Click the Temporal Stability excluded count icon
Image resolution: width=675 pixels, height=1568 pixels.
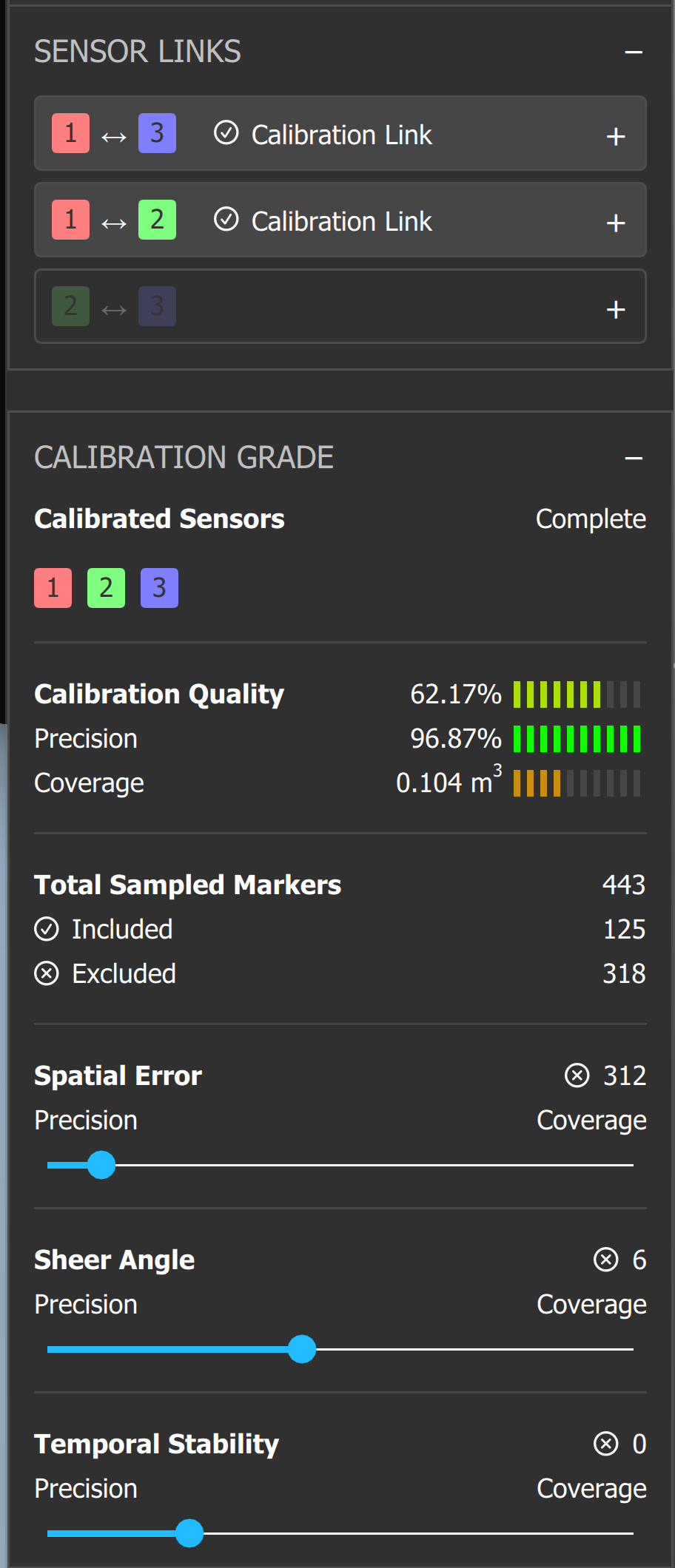(606, 1444)
